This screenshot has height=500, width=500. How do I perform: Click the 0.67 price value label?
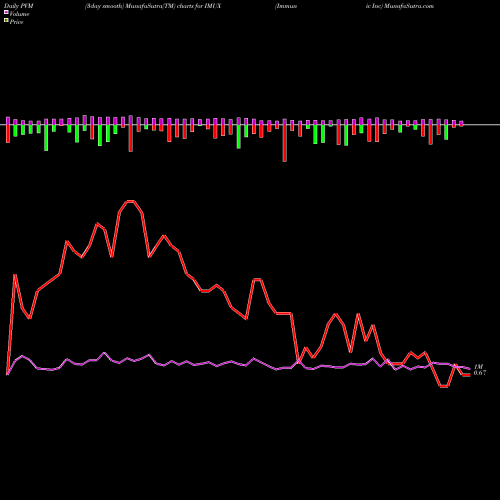(x=480, y=373)
